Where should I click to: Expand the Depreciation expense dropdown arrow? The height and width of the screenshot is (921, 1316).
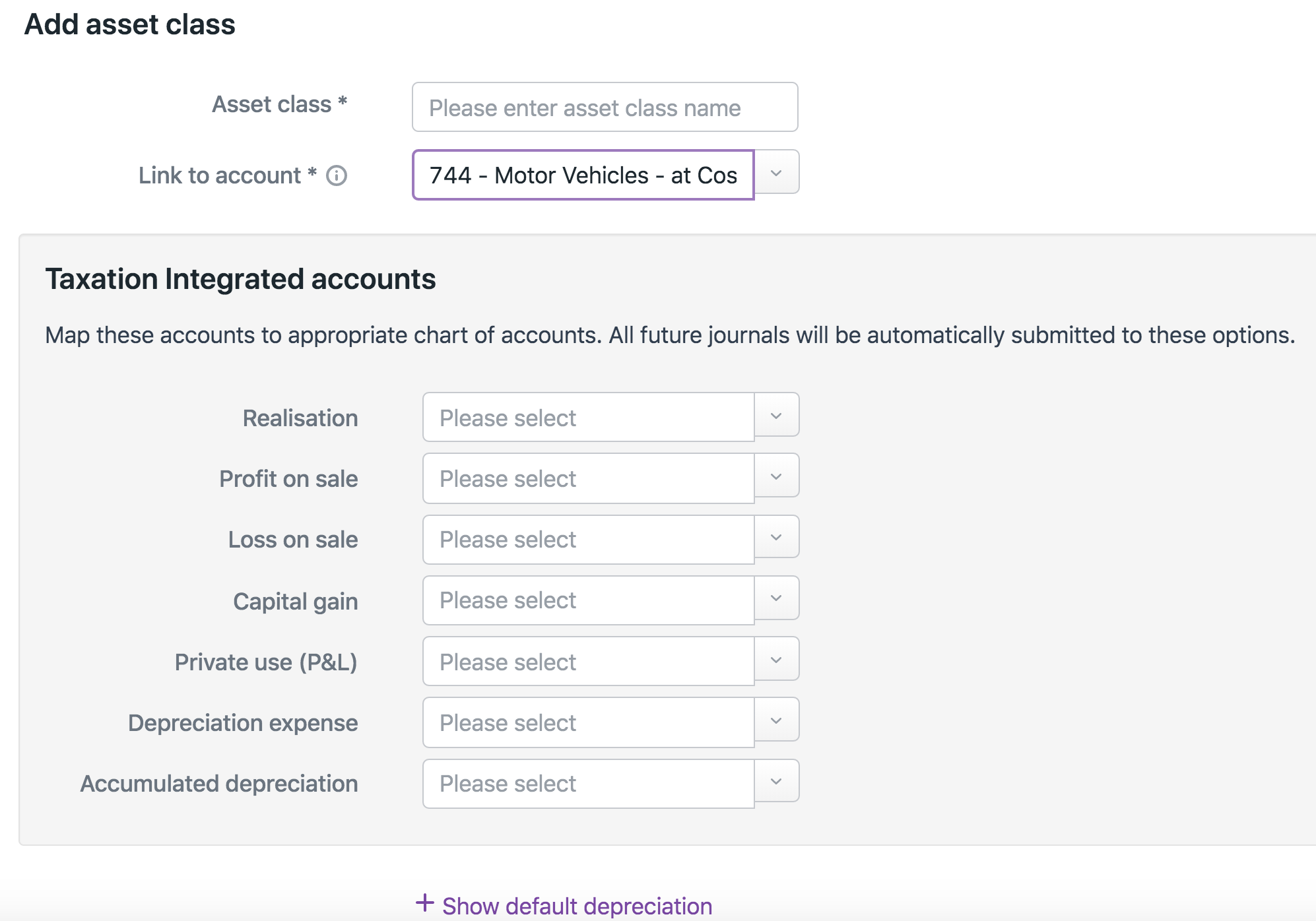tap(776, 720)
